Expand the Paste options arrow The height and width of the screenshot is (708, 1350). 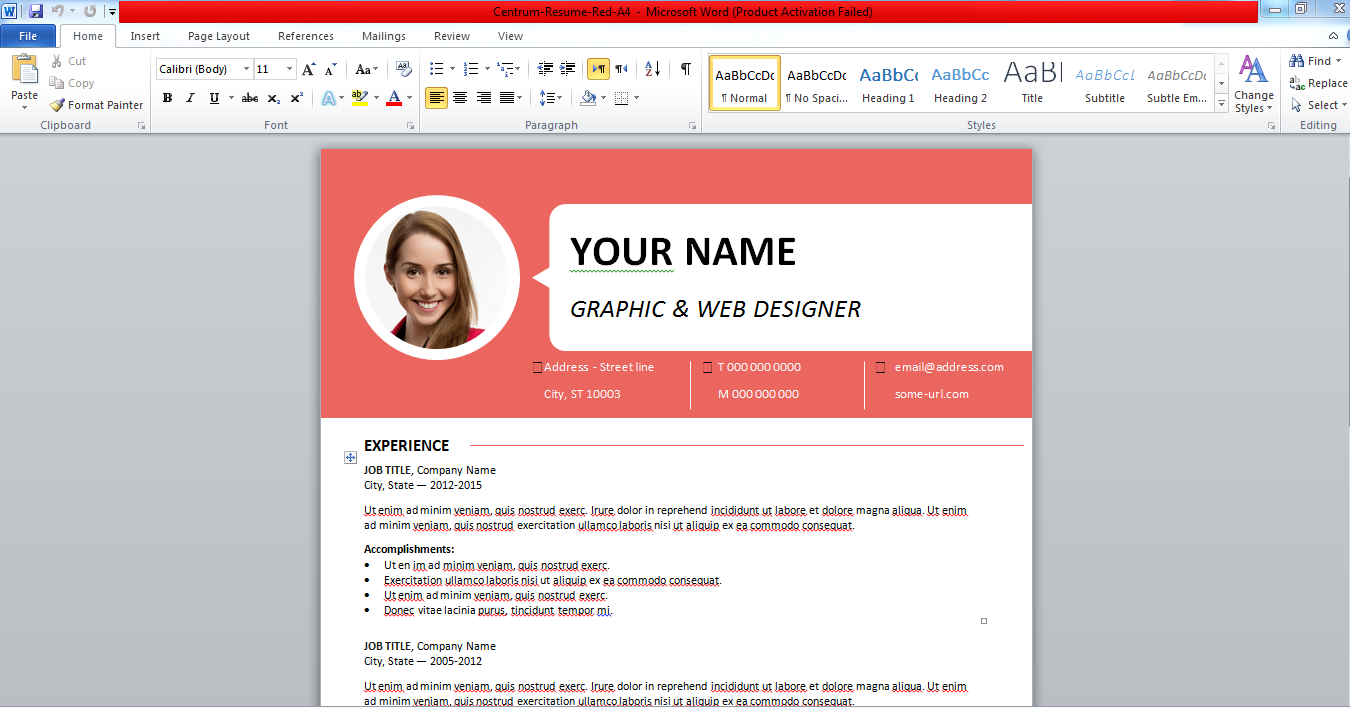pyautogui.click(x=24, y=107)
